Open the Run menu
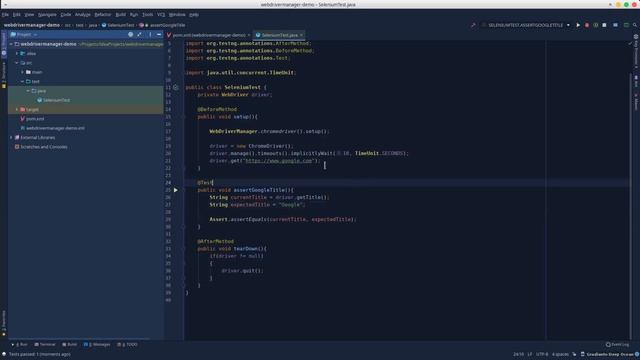This screenshot has height=360, width=640. 134,15
